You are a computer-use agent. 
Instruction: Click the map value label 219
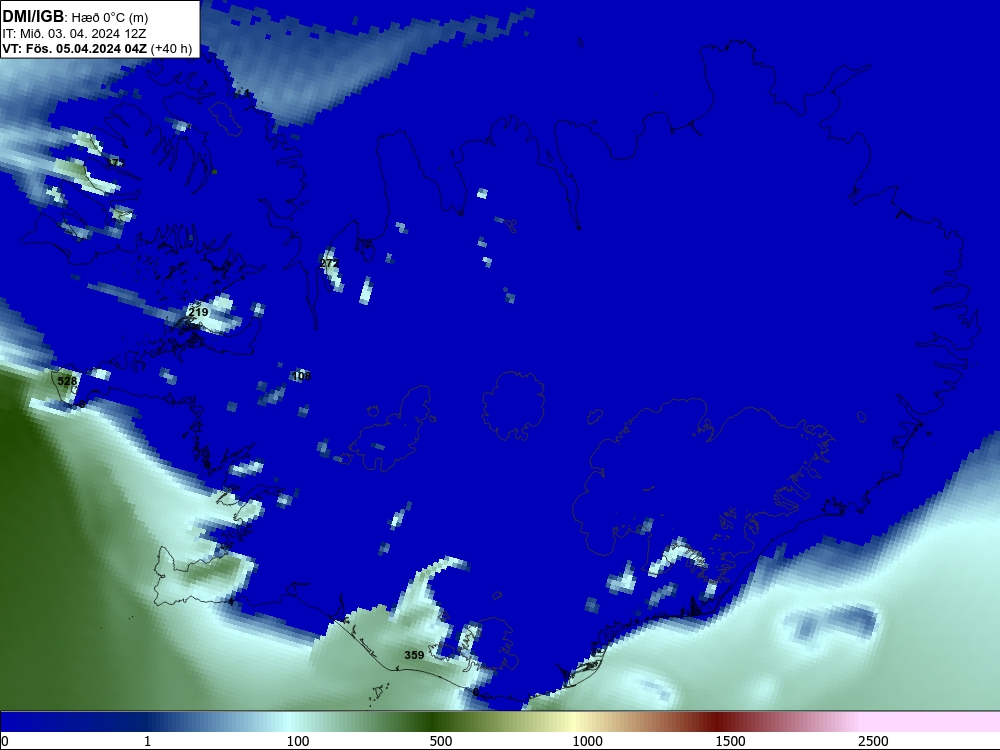coord(198,312)
